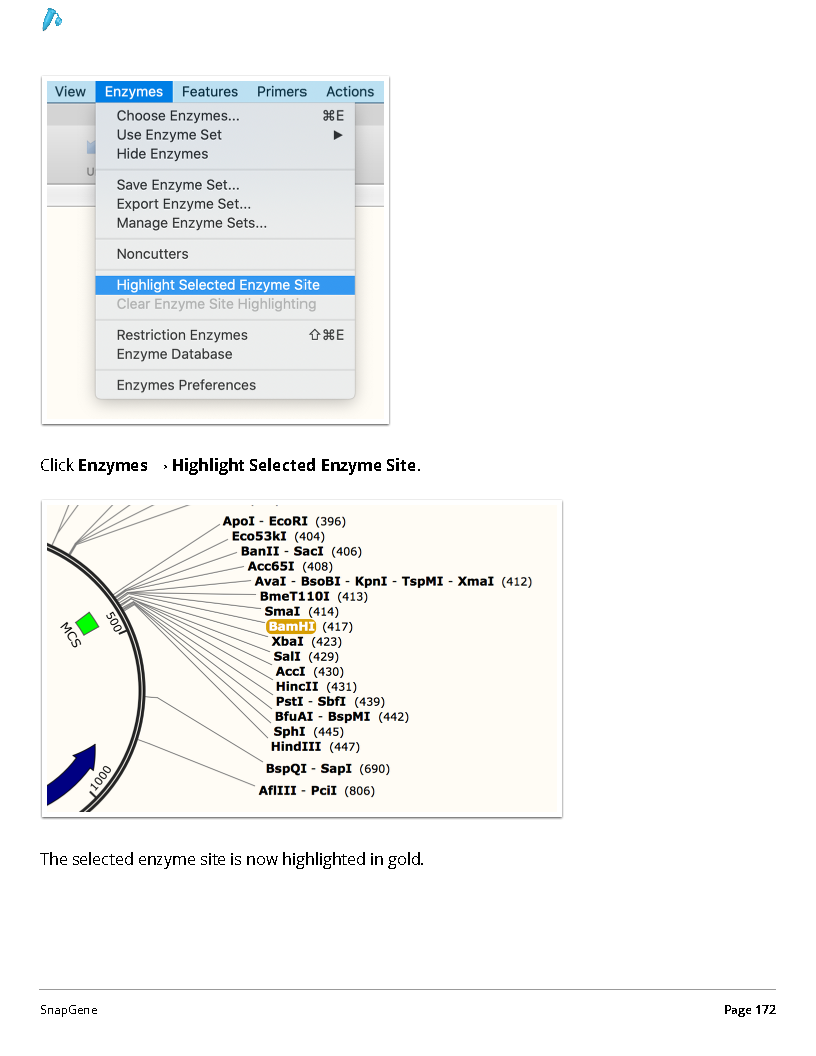
Task: Select the BfuAI enzyme label
Action: (x=294, y=717)
